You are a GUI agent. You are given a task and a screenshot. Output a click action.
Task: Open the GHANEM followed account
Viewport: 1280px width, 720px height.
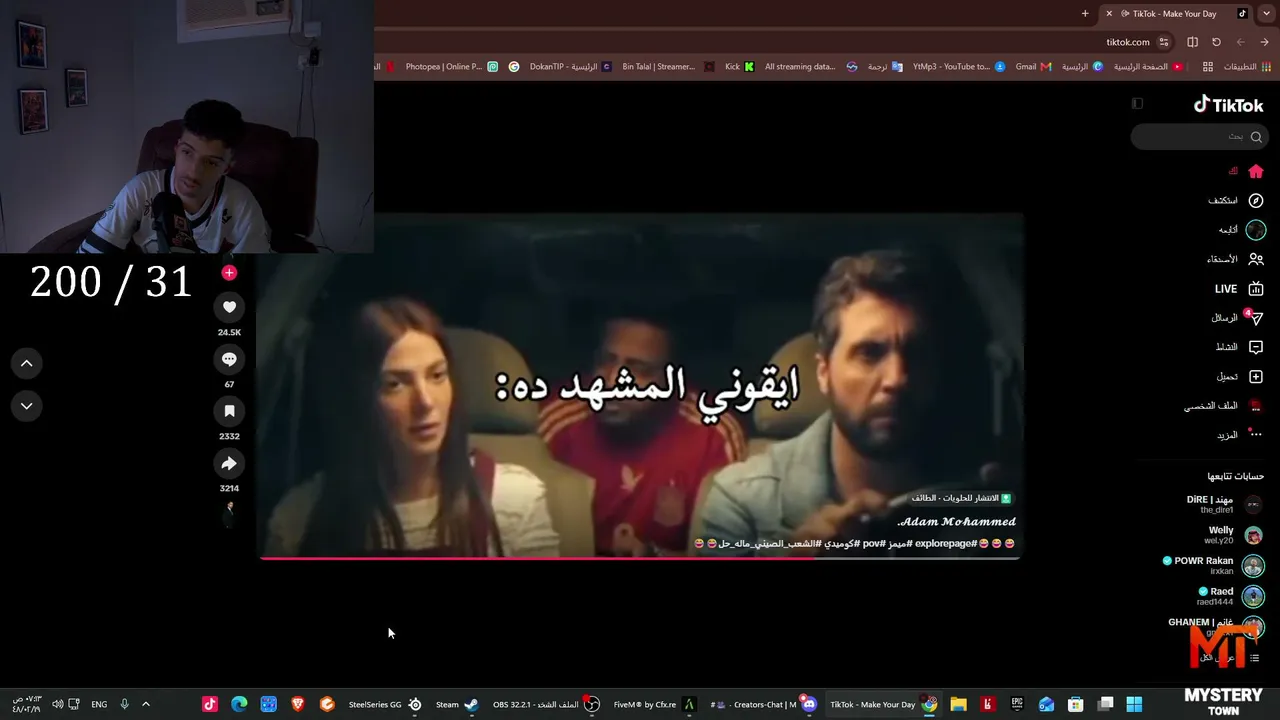click(x=1216, y=627)
